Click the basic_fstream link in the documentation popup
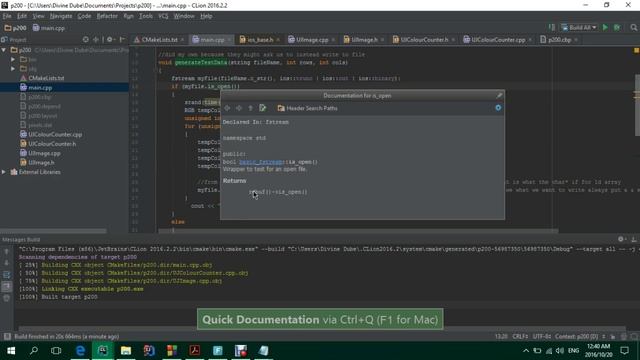The height and width of the screenshot is (360, 640). 261,162
